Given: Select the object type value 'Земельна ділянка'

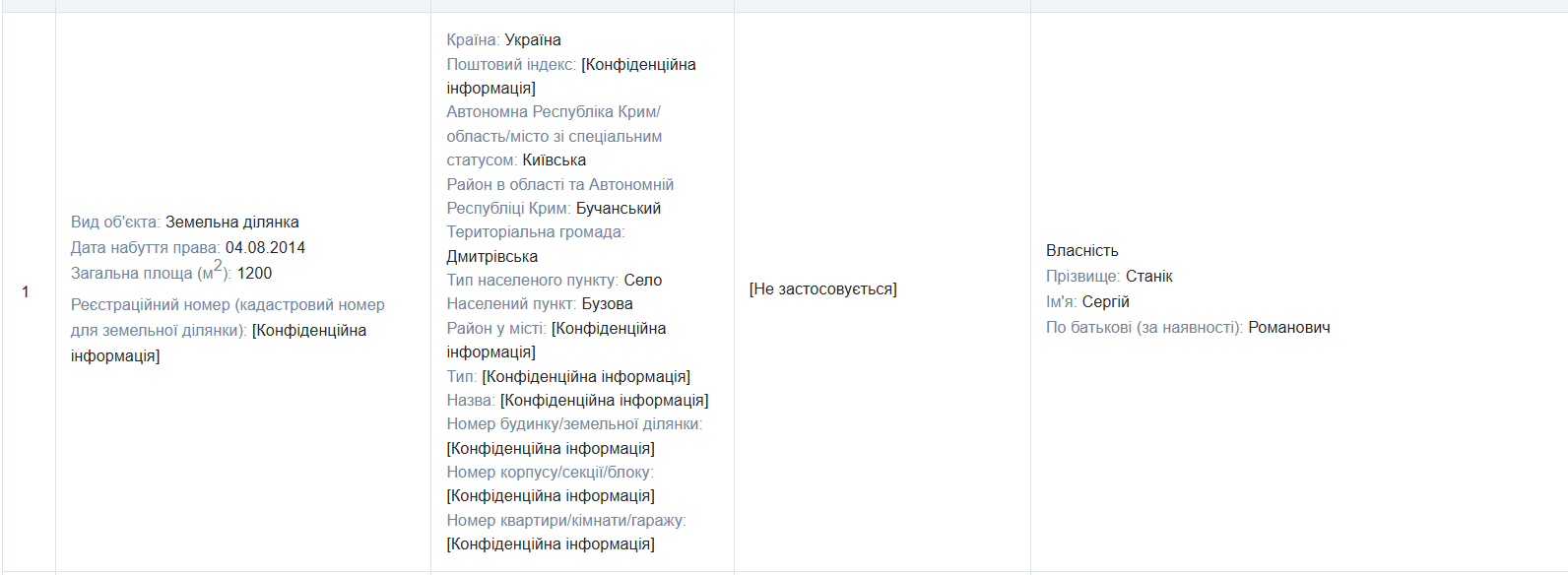Looking at the screenshot, I should pos(232,223).
